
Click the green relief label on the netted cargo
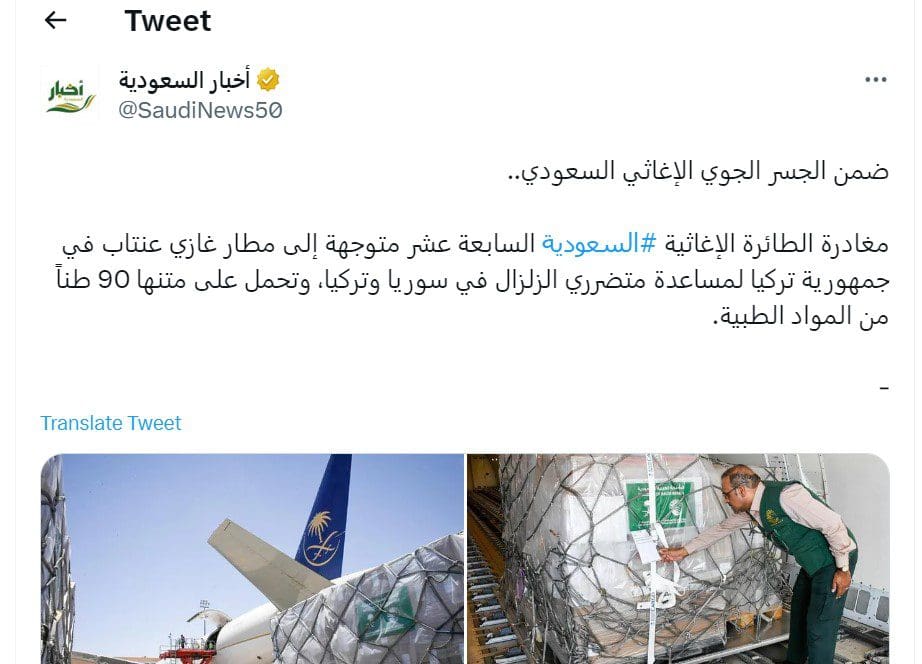point(660,505)
